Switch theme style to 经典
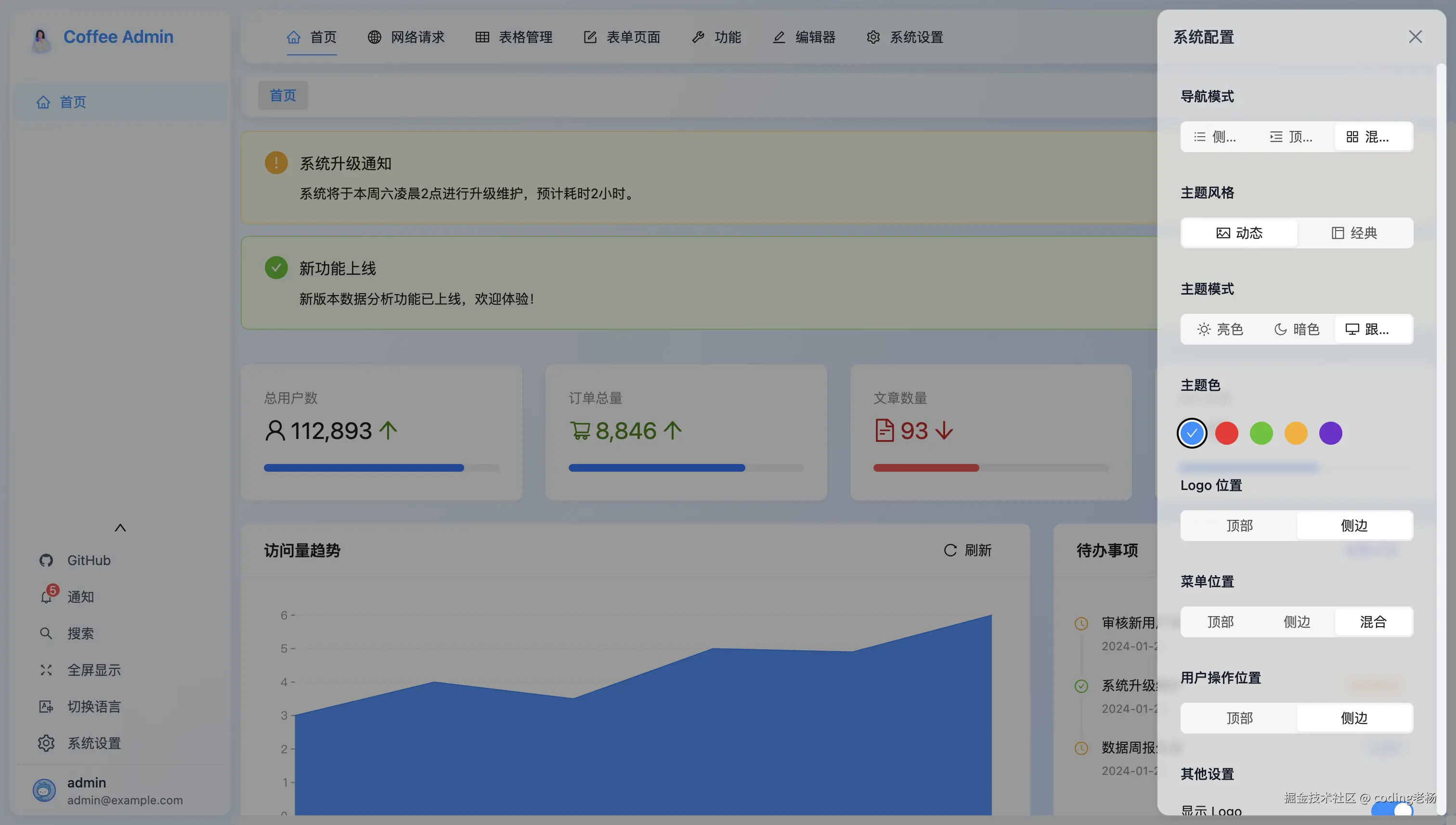 (1355, 232)
